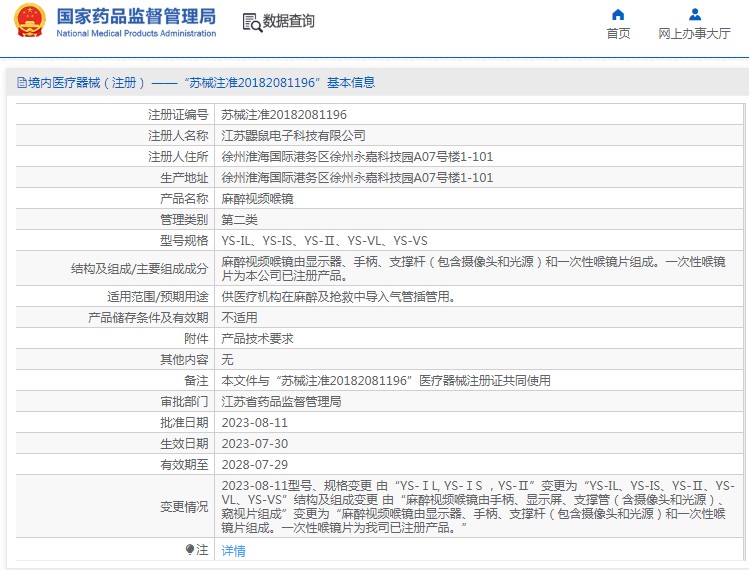Image resolution: width=749 pixels, height=570 pixels.
Task: Click the national emblem logo
Action: click(30, 21)
